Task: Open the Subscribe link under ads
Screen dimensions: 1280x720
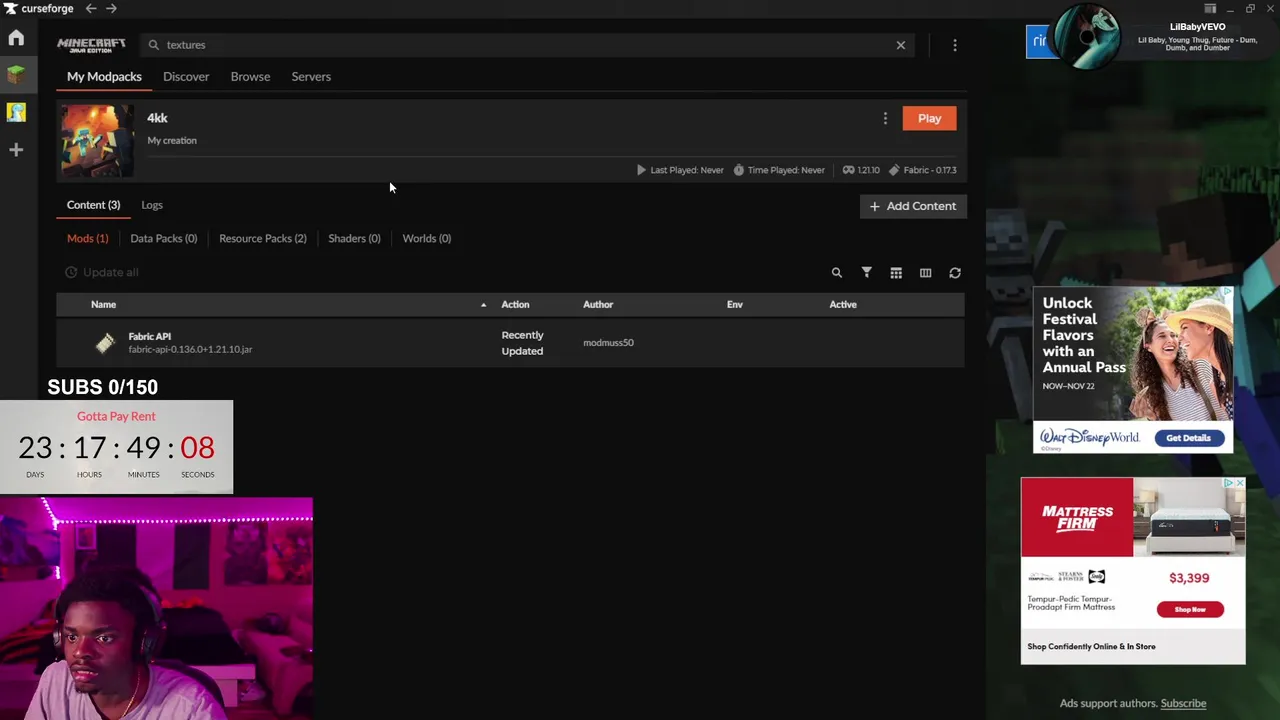Action: 1183,703
